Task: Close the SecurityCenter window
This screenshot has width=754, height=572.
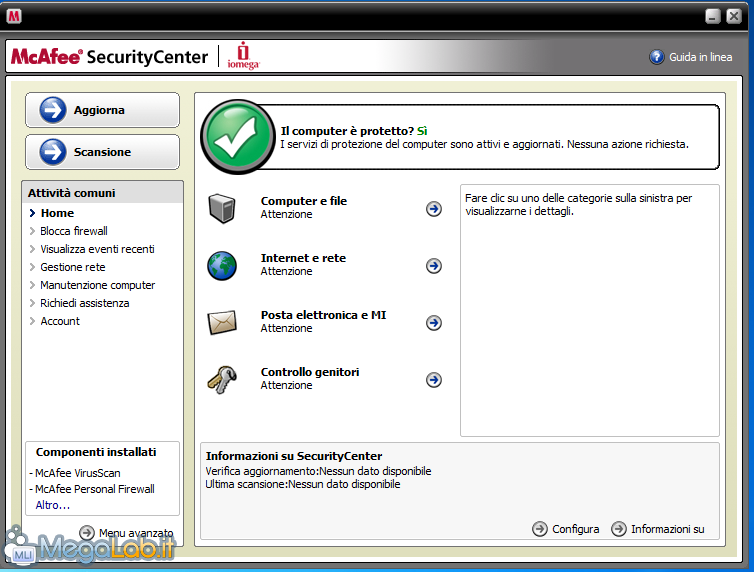Action: 734,16
